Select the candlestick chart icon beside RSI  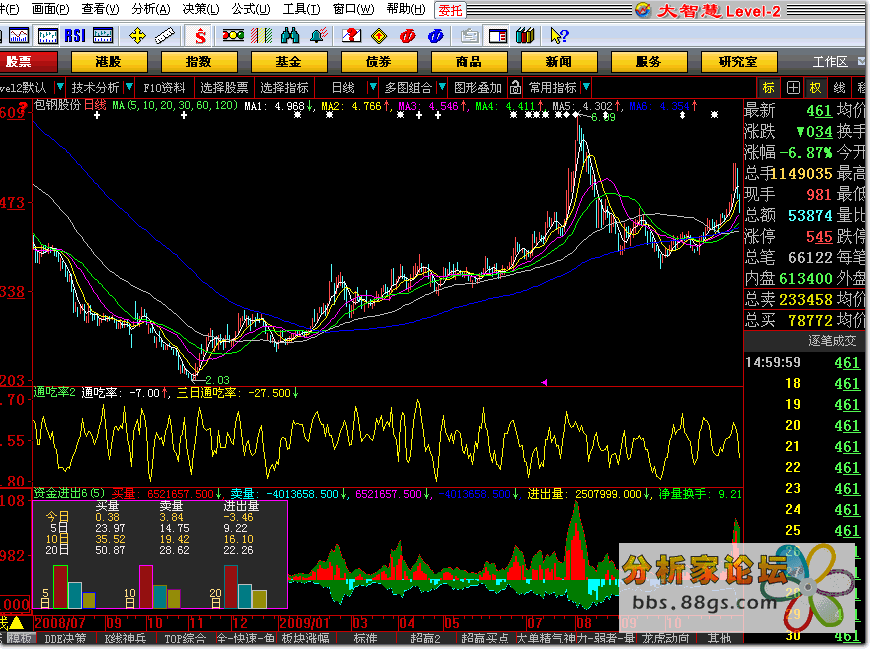pos(48,36)
